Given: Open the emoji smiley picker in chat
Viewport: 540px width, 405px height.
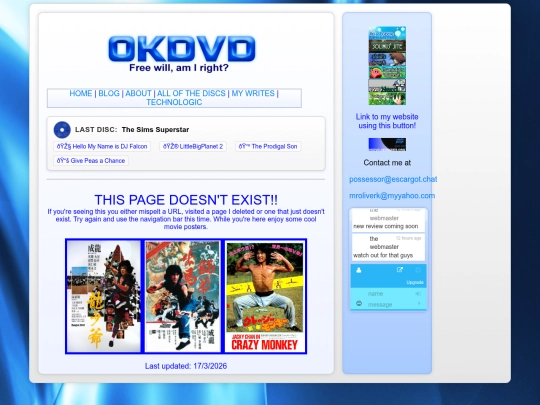Looking at the screenshot, I should click(359, 303).
